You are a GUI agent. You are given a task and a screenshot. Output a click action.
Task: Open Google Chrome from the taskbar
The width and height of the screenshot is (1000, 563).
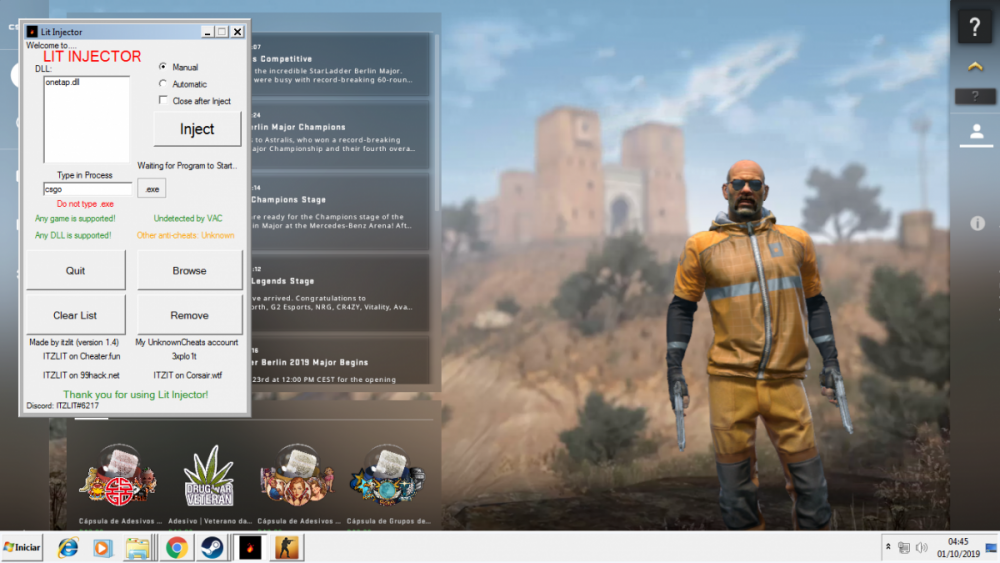(x=177, y=548)
